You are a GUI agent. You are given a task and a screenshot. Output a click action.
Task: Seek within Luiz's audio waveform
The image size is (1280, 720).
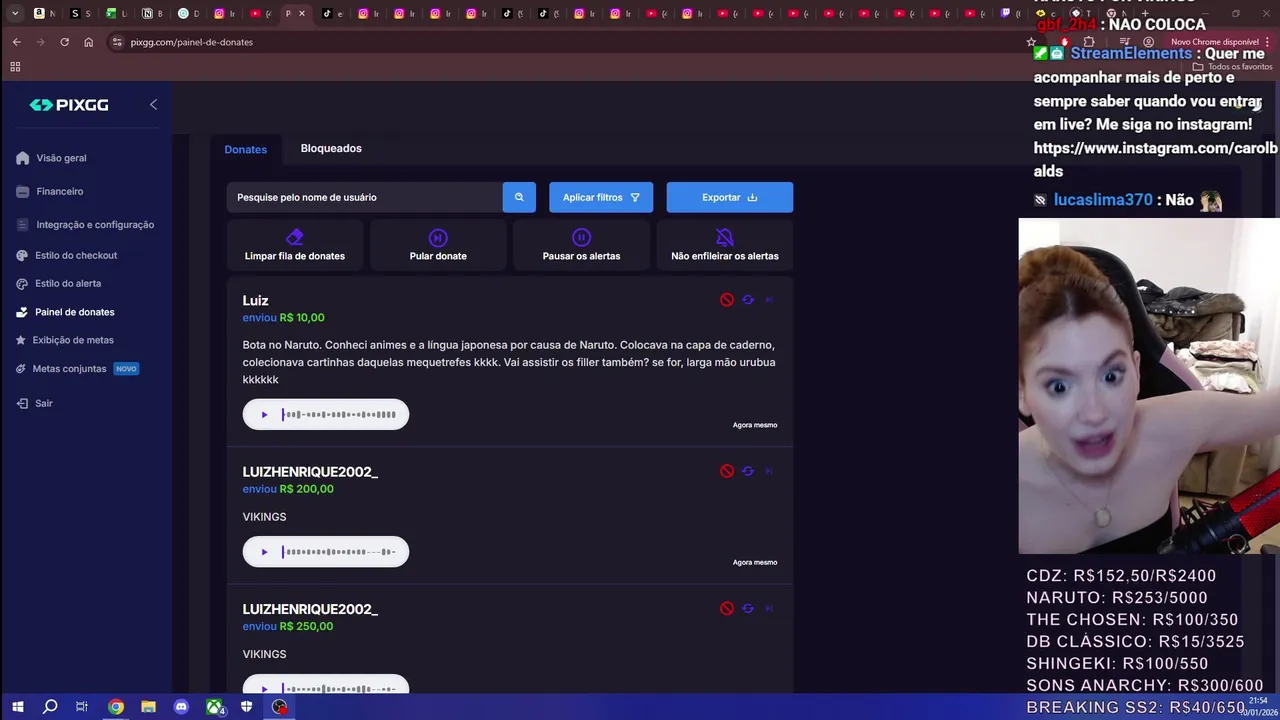339,415
